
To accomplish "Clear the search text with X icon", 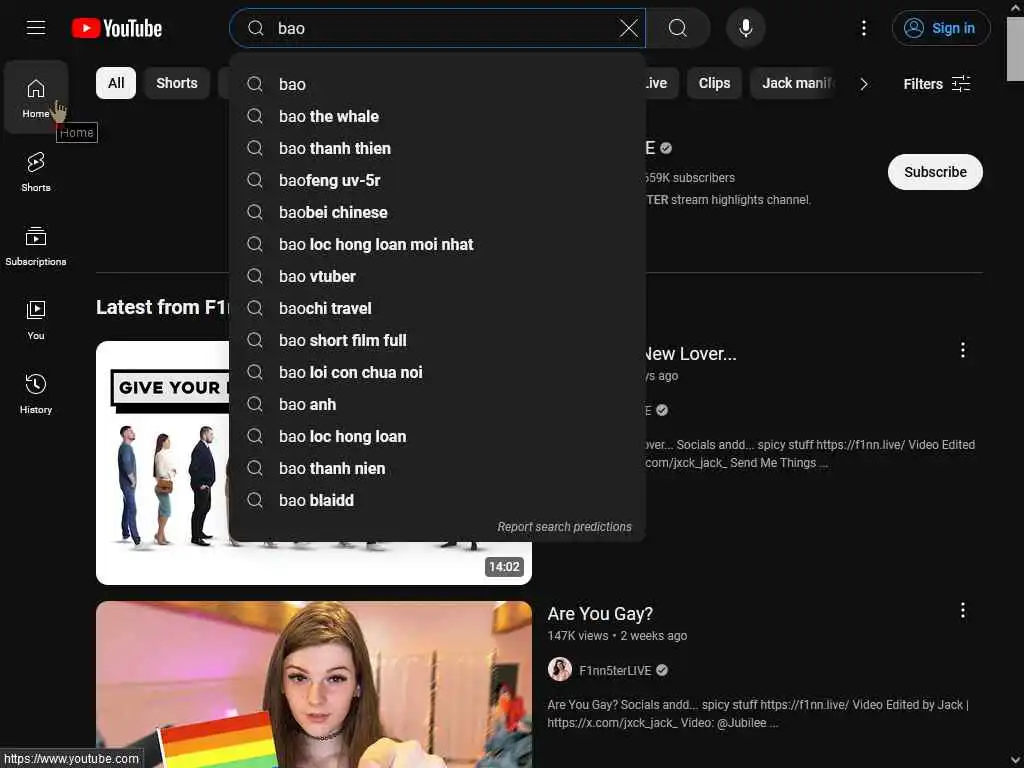I will (628, 28).
